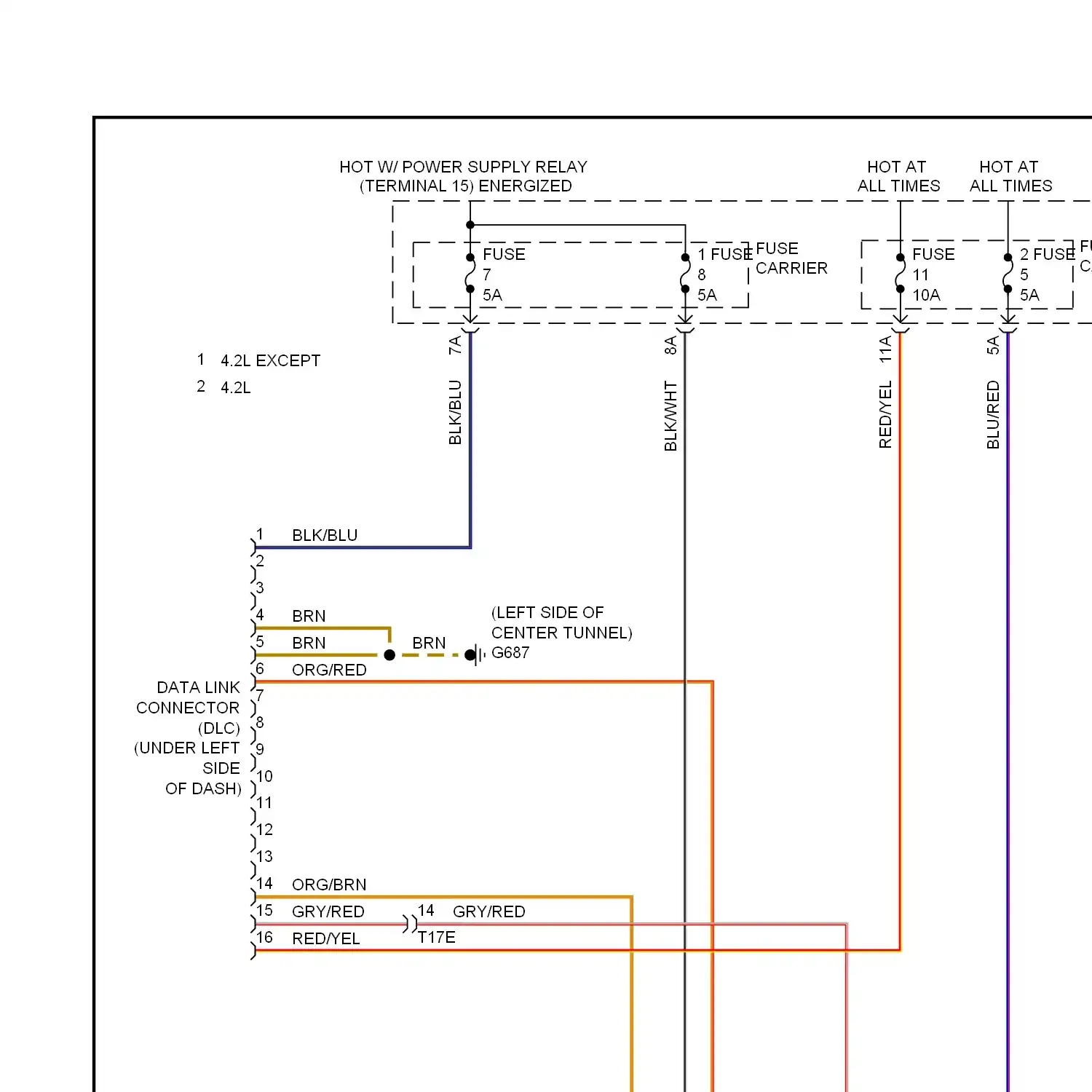
Task: Click DLC pin number 3
Action: point(260,587)
